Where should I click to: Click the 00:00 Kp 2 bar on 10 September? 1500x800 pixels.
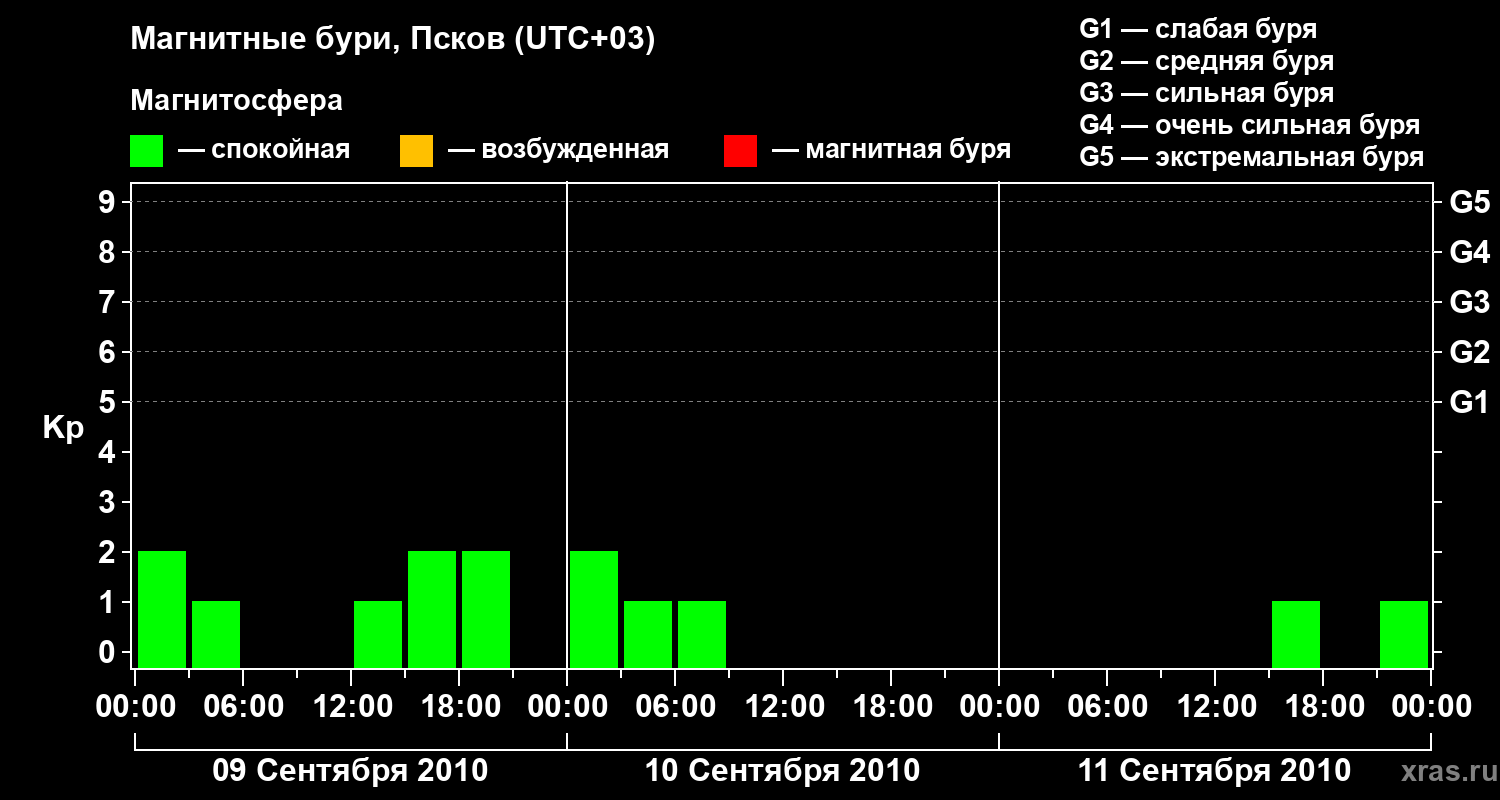594,609
